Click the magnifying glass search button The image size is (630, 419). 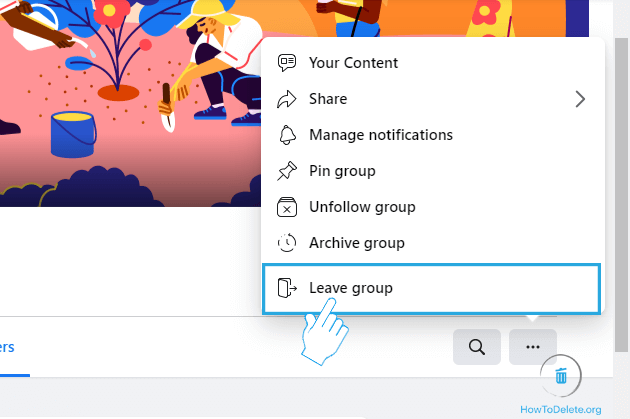tap(477, 347)
